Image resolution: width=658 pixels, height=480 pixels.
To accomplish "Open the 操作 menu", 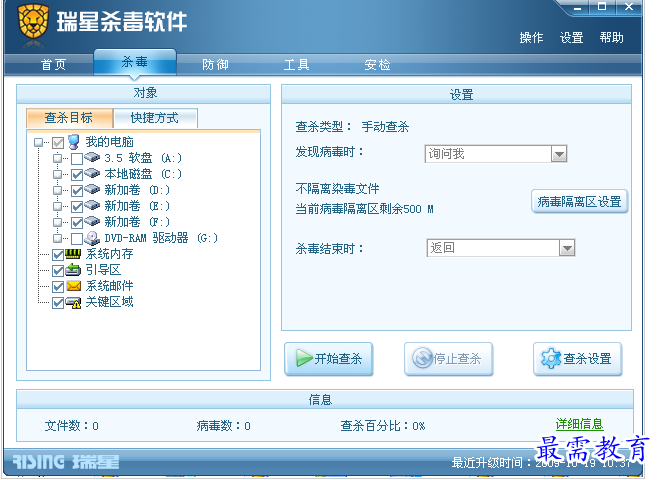I will pyautogui.click(x=531, y=38).
